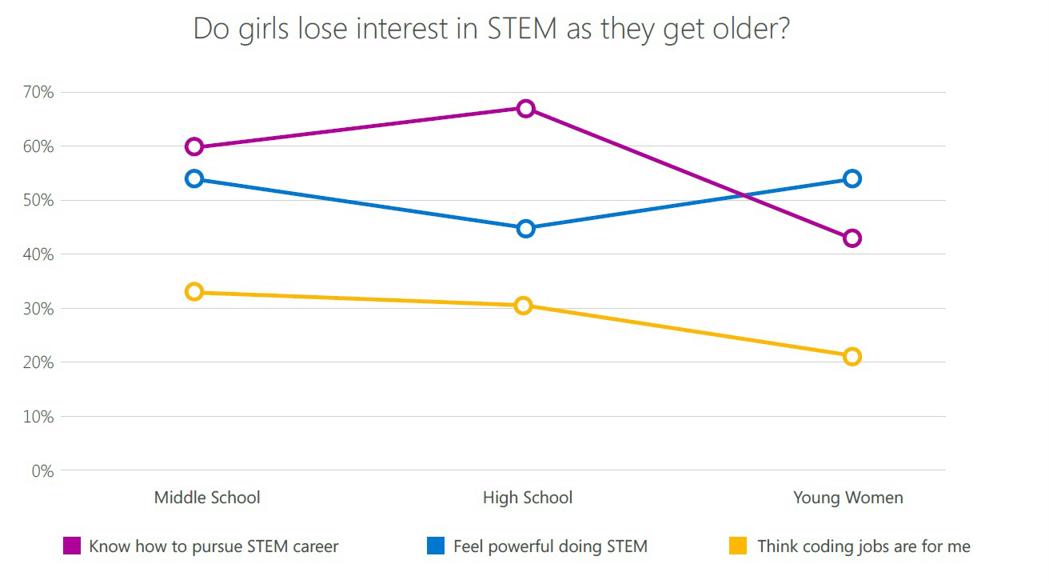The image size is (1049, 584).
Task: Click the 'Middle School' axis label
Action: 207,497
